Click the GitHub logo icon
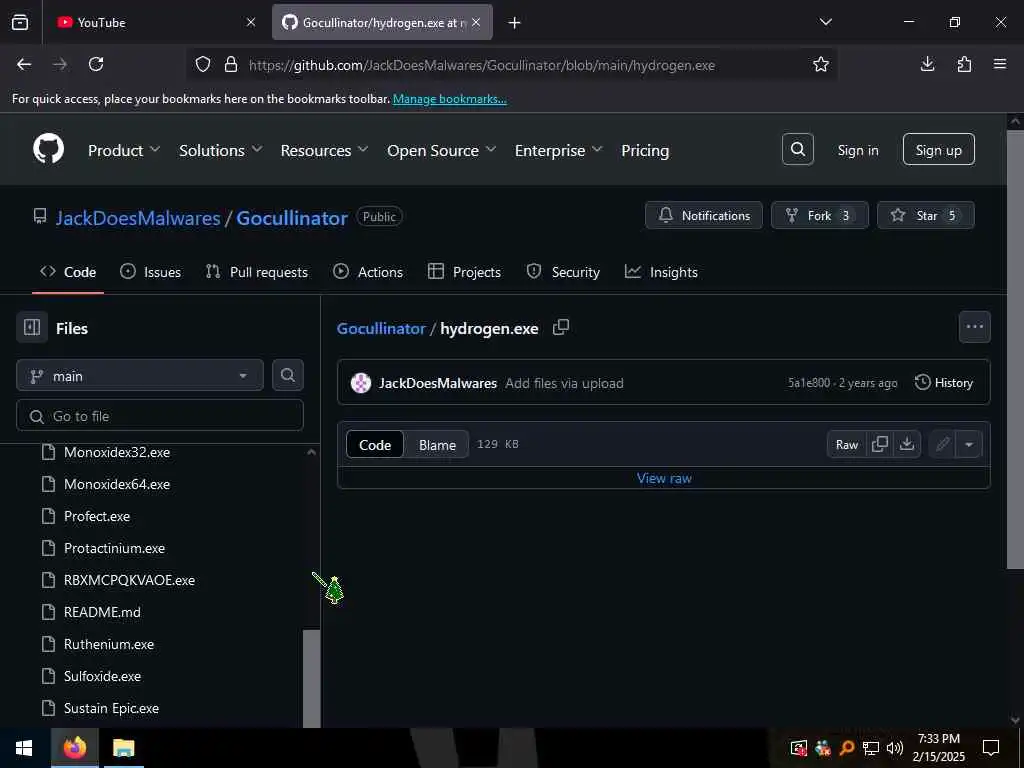Screen dimensions: 1024x768 48,150
